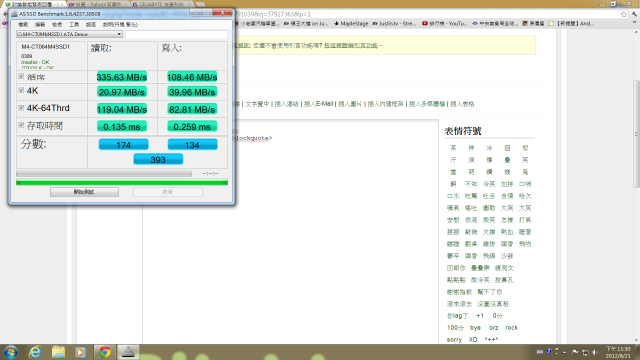The width and height of the screenshot is (640, 360).
Task: Open a new Chrome tab
Action: tap(200, 4)
